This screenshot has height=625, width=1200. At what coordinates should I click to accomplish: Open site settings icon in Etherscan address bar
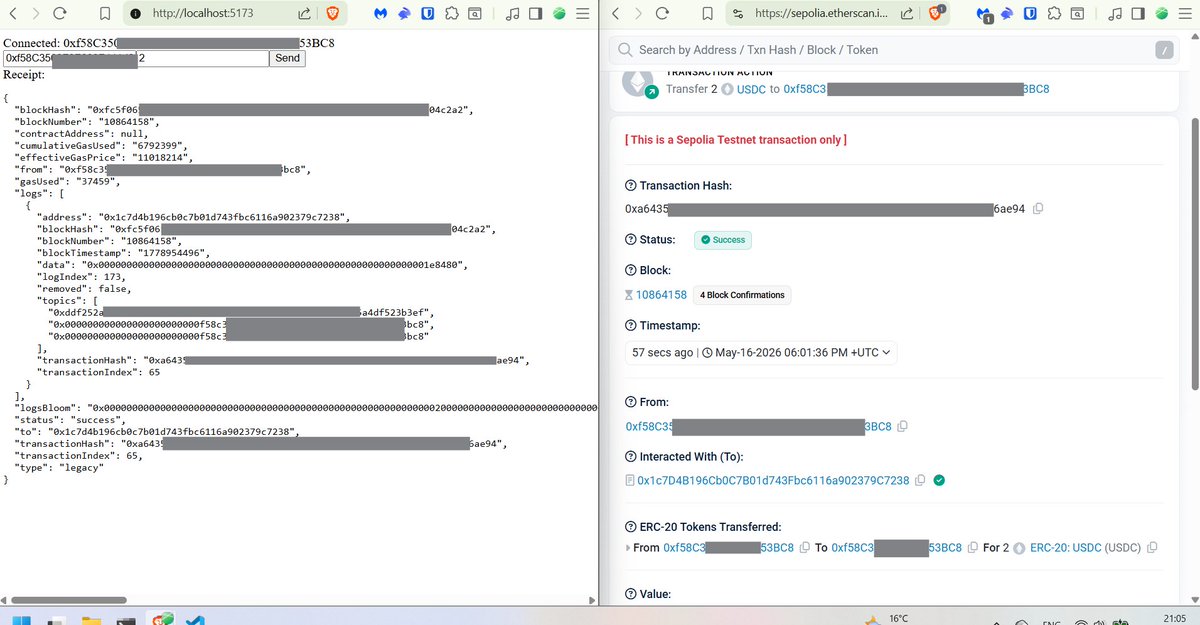(737, 14)
